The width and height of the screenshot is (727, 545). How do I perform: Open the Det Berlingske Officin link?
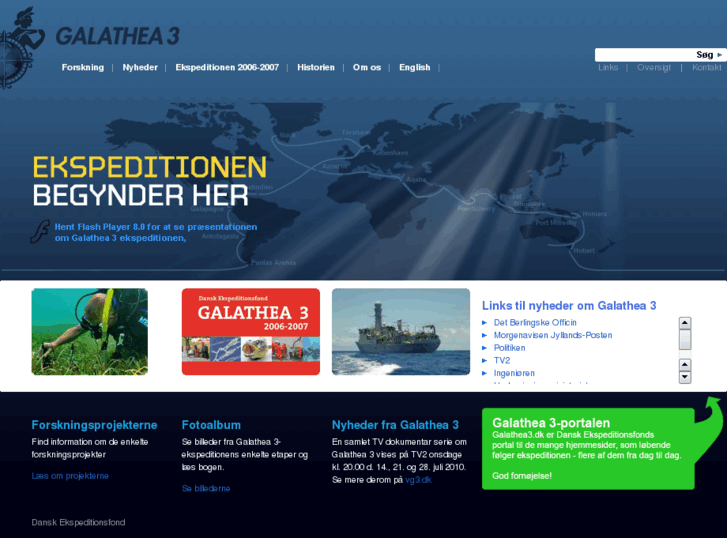535,322
